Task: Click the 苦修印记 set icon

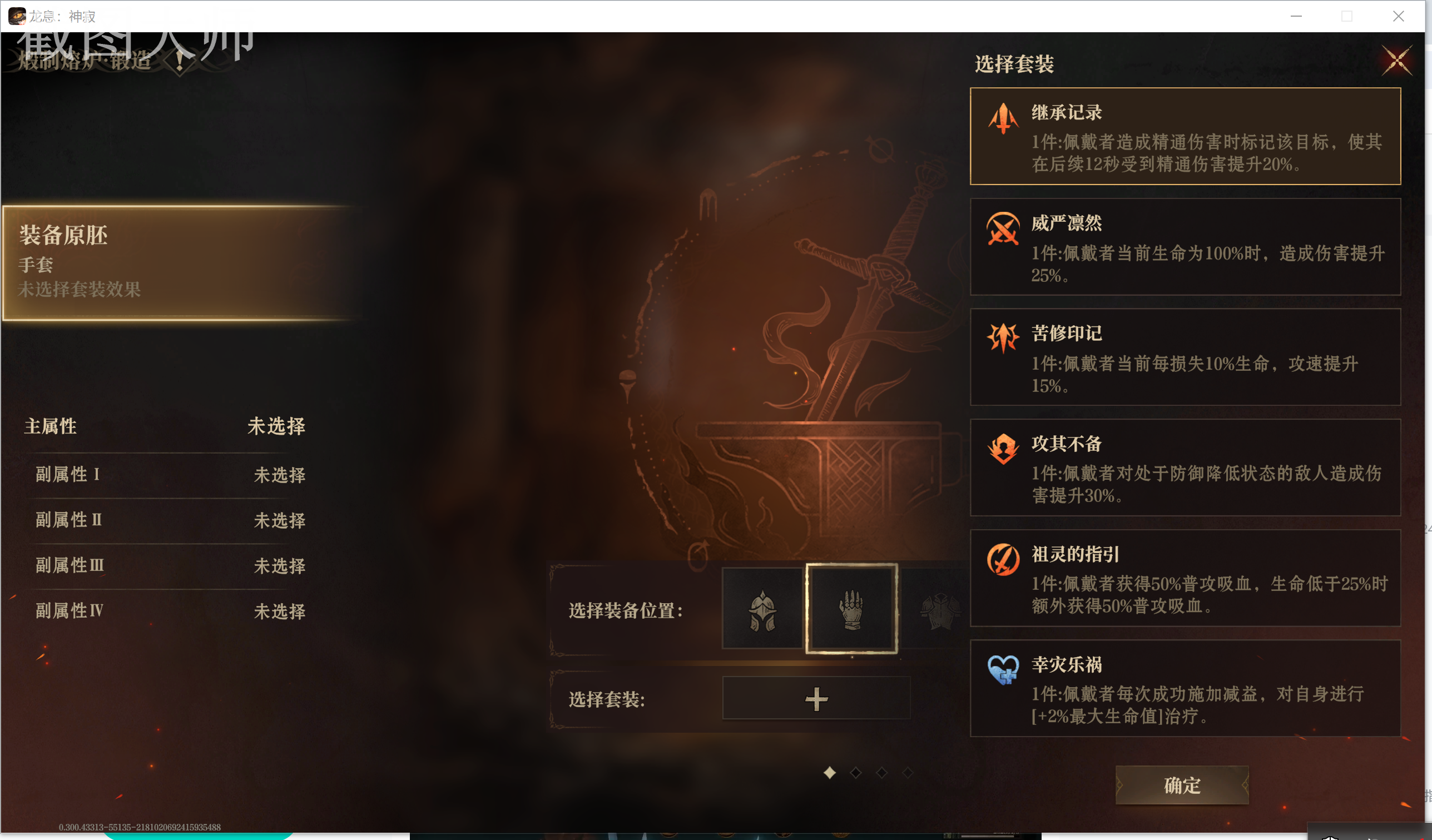Action: [1003, 338]
